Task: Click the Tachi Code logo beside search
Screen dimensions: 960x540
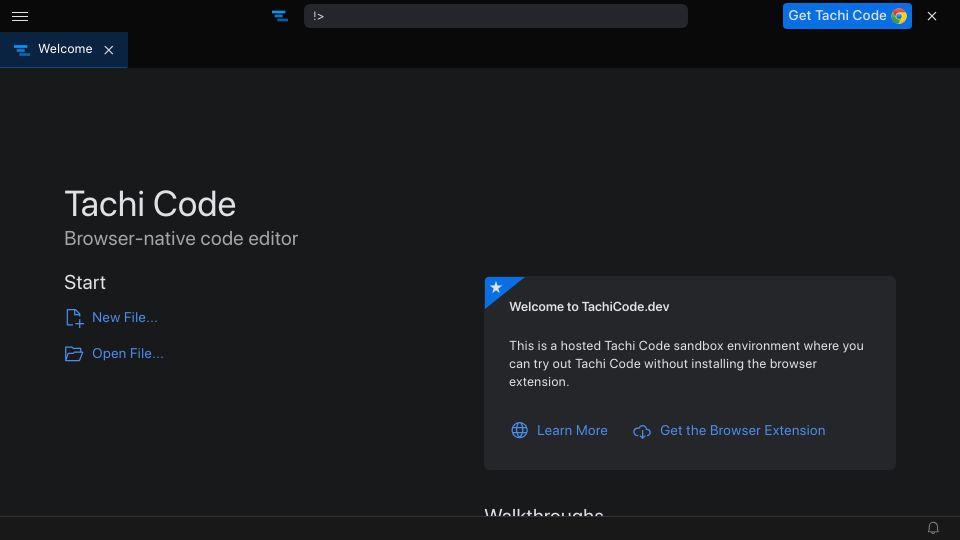Action: point(280,17)
